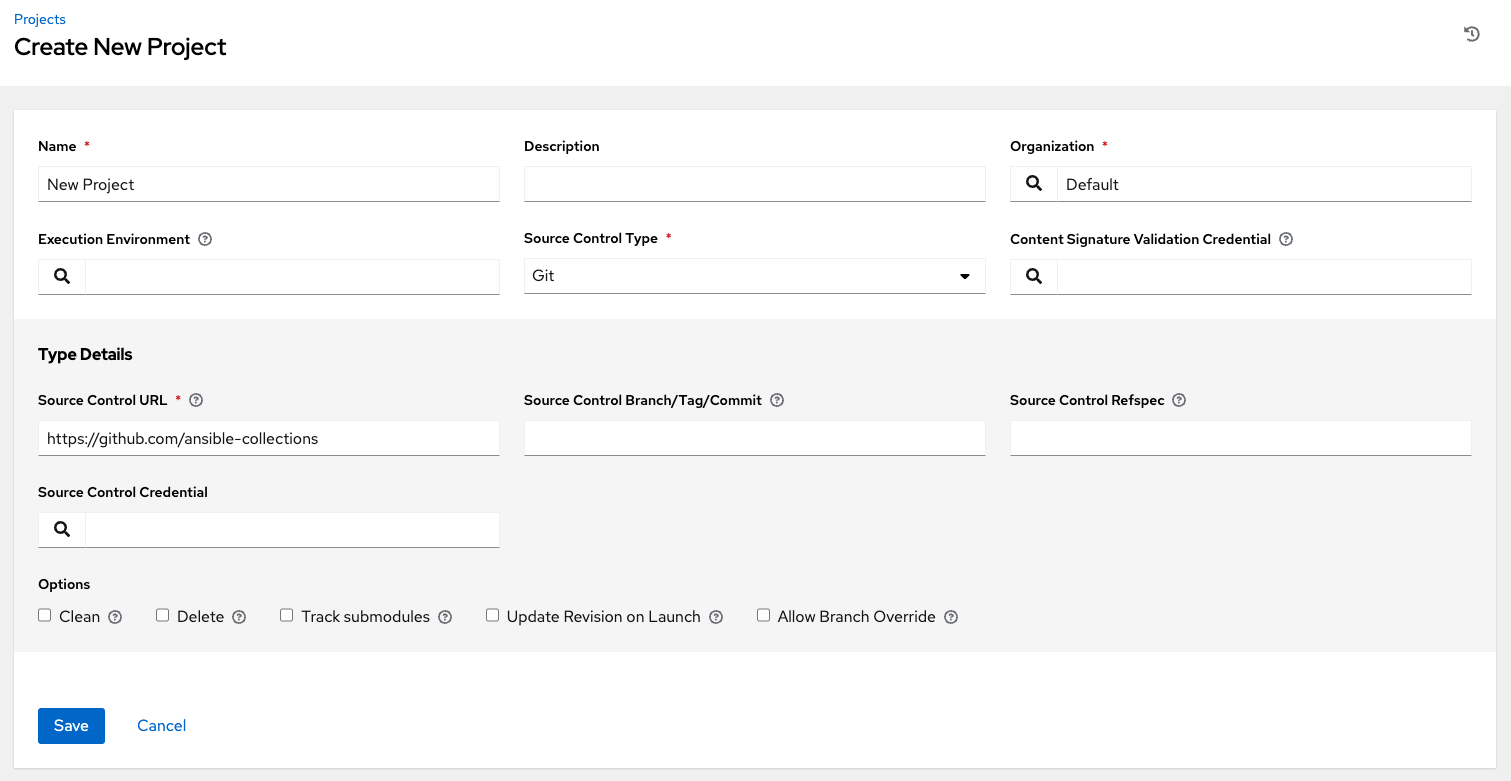Show help for Content Signature Validation Credential
This screenshot has width=1511, height=781.
pos(1286,239)
